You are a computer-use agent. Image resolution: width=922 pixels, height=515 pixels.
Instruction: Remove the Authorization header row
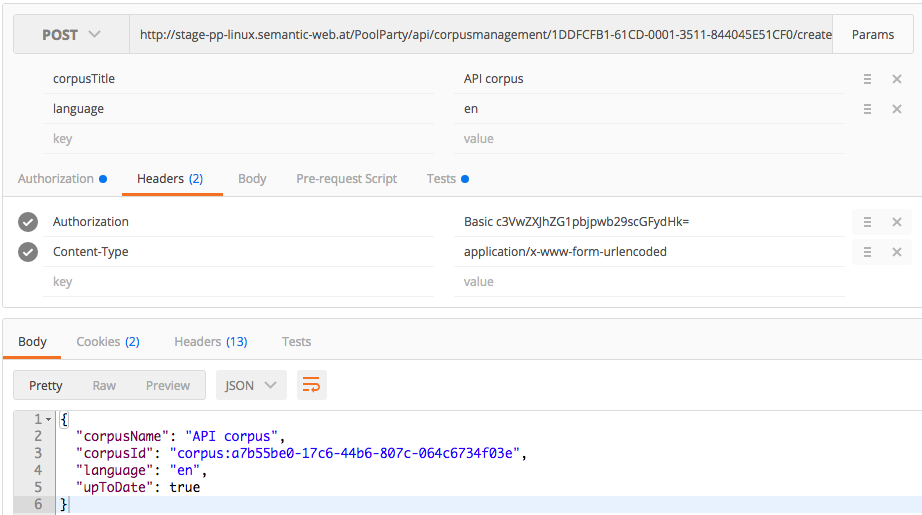[x=897, y=222]
